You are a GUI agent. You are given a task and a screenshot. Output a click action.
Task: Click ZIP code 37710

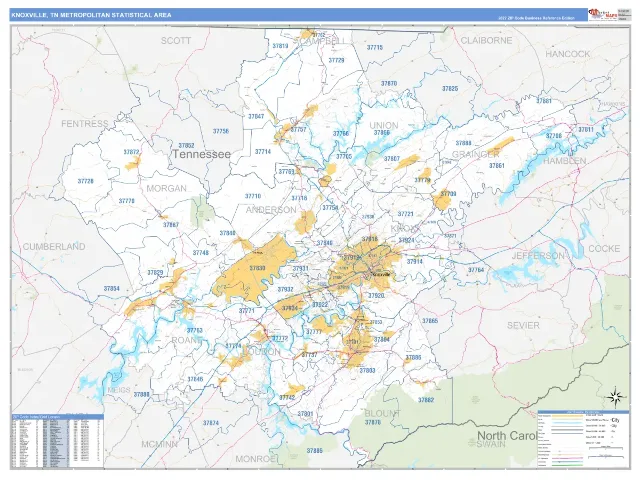(x=253, y=196)
